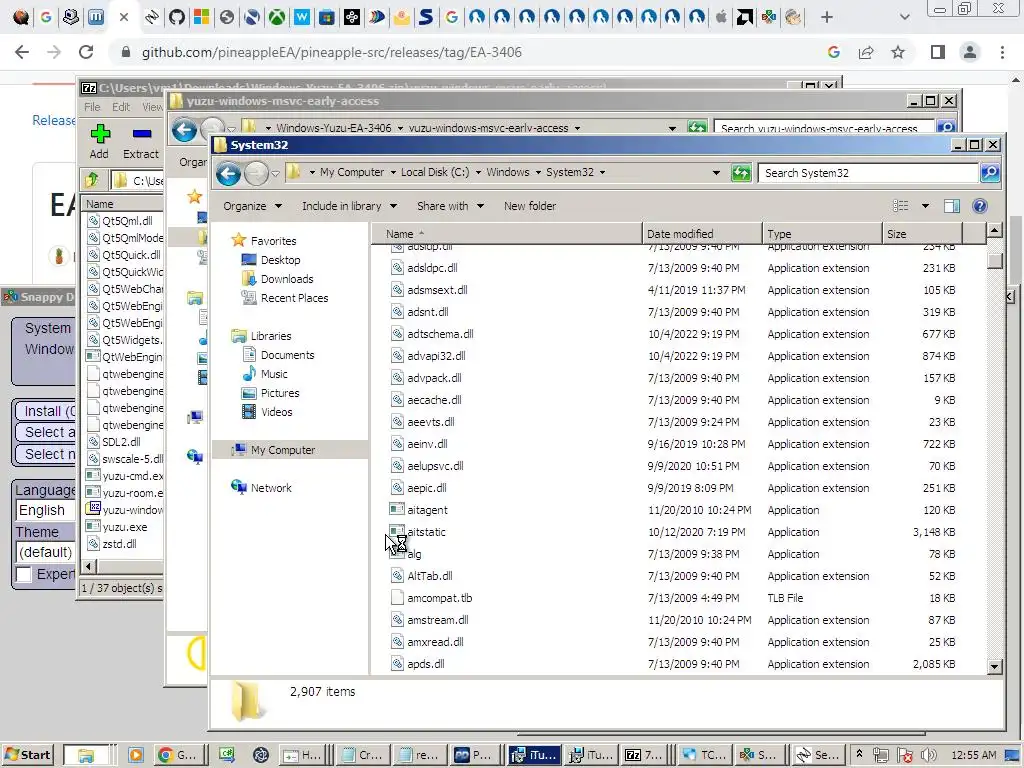This screenshot has width=1024, height=768.
Task: Click the Add plus icon in 7-Zip window
Action: click(100, 134)
